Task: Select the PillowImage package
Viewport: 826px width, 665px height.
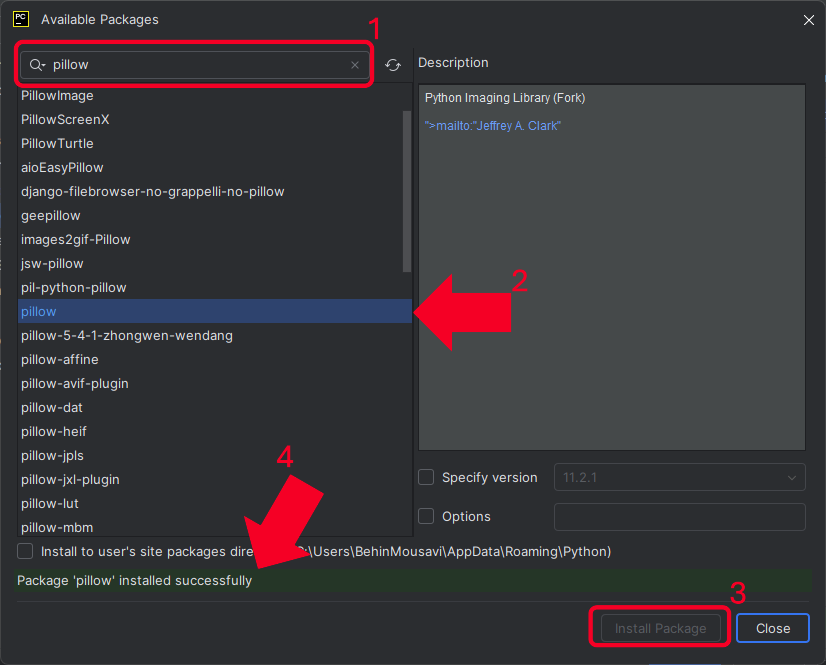Action: click(x=57, y=96)
